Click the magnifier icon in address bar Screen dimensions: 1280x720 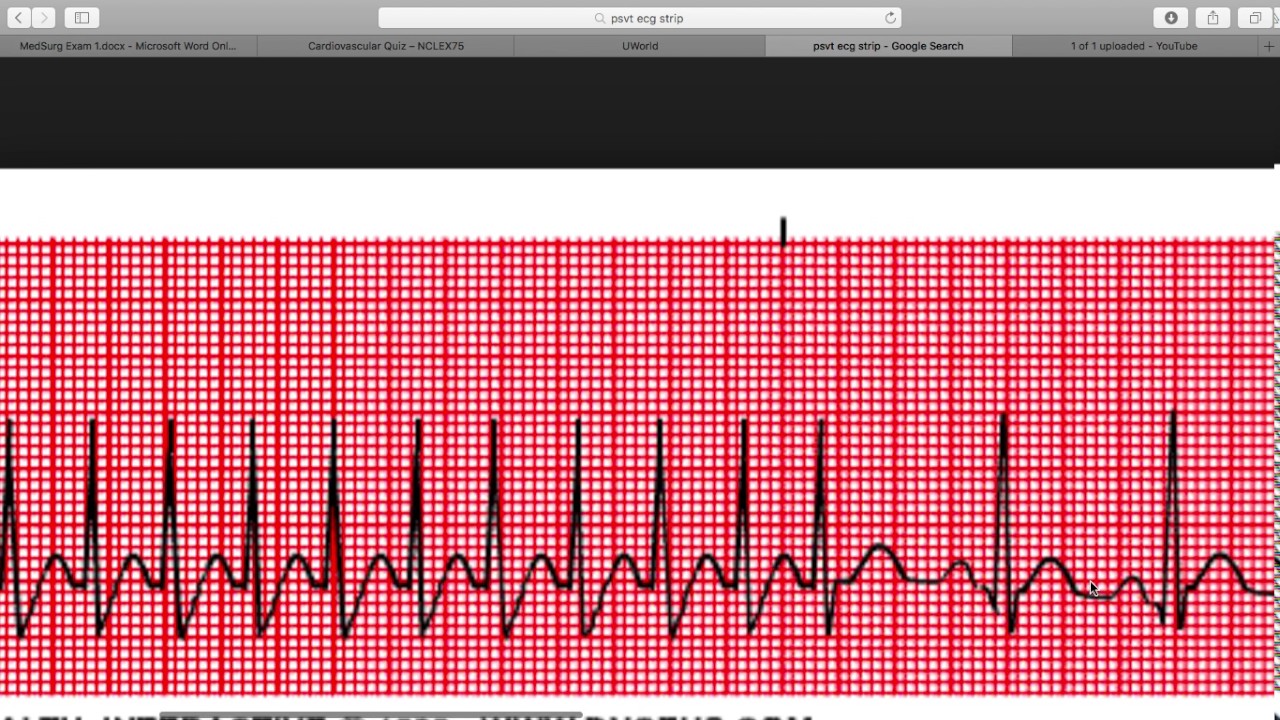tap(600, 18)
